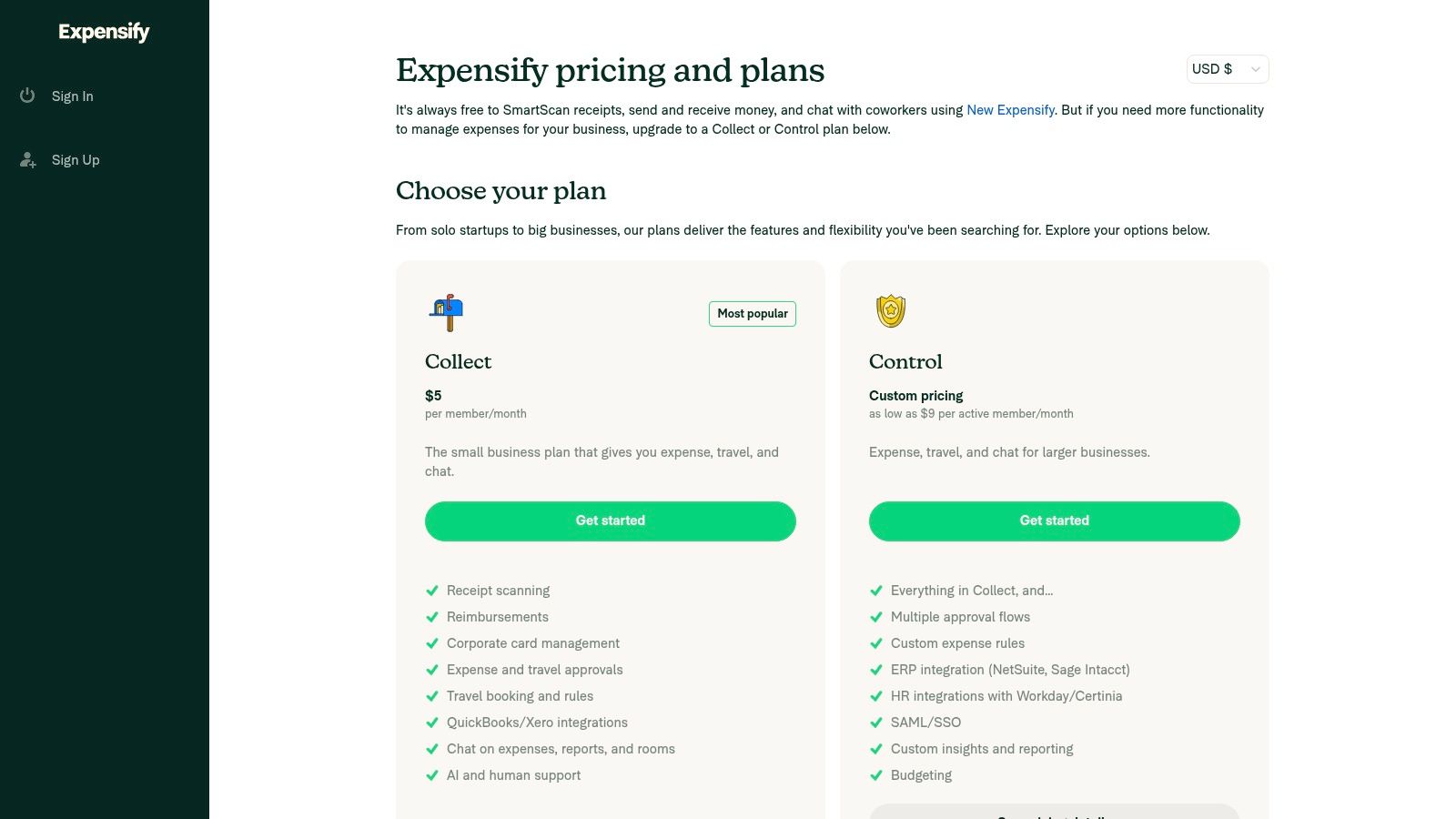
Task: Click the Travel booking and rules feature
Action: click(x=520, y=696)
